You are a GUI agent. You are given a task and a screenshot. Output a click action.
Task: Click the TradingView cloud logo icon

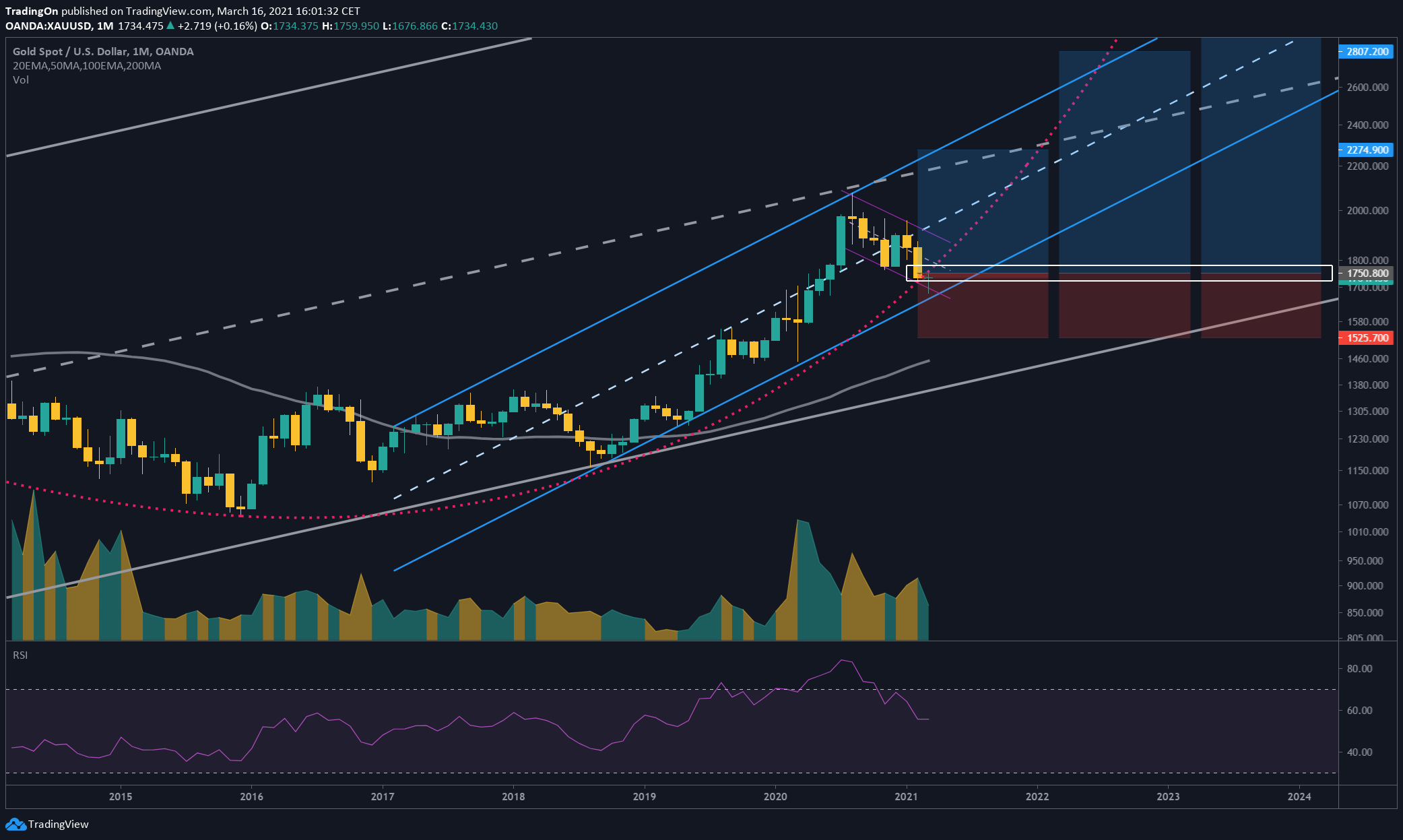[x=15, y=824]
